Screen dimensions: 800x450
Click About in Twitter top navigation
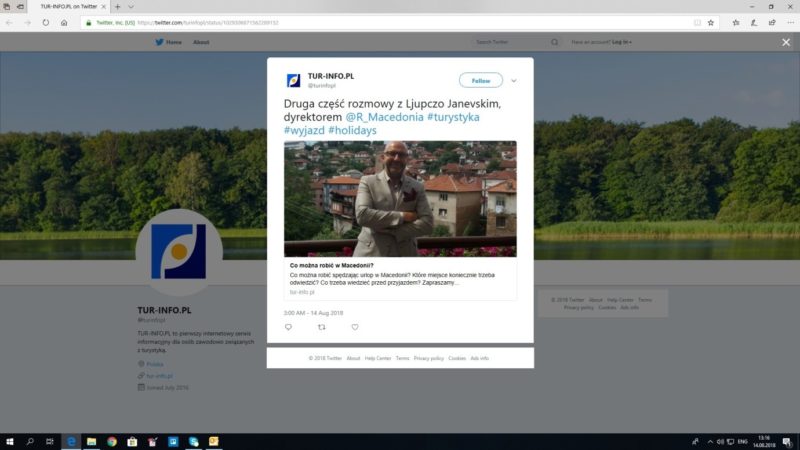201,42
